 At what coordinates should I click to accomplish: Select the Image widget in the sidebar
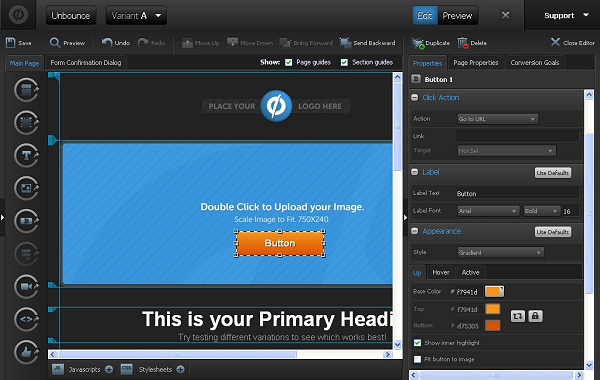[26, 188]
